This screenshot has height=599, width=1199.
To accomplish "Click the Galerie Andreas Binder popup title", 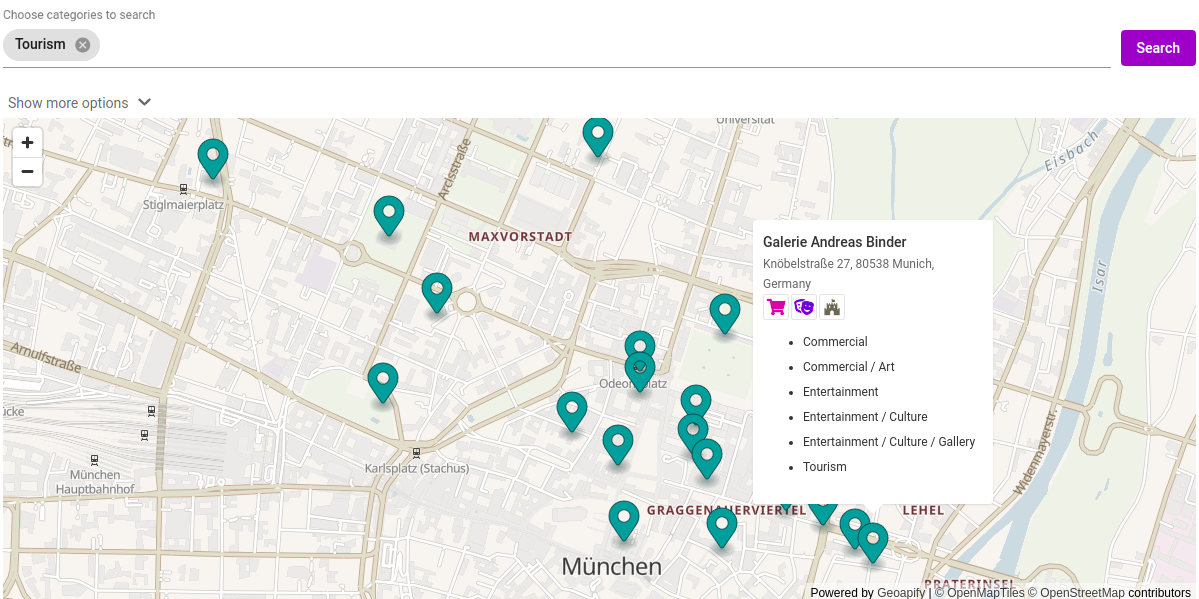I will (834, 242).
